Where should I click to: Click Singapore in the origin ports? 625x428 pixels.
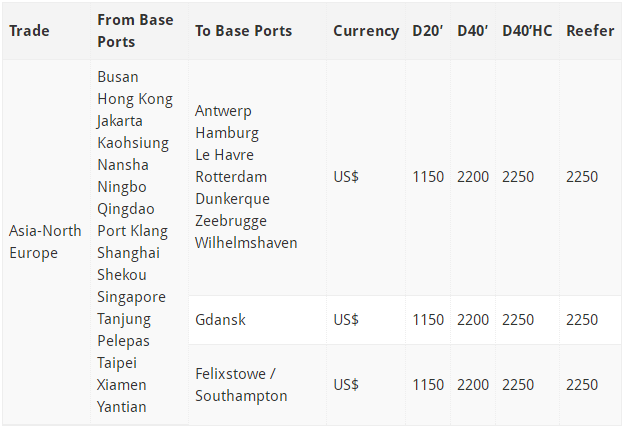131,297
